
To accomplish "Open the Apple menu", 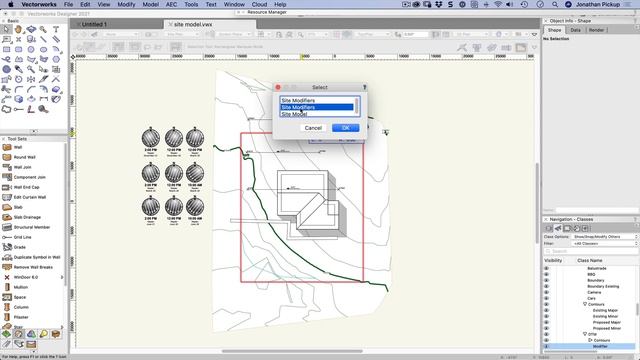I will coord(11,4).
